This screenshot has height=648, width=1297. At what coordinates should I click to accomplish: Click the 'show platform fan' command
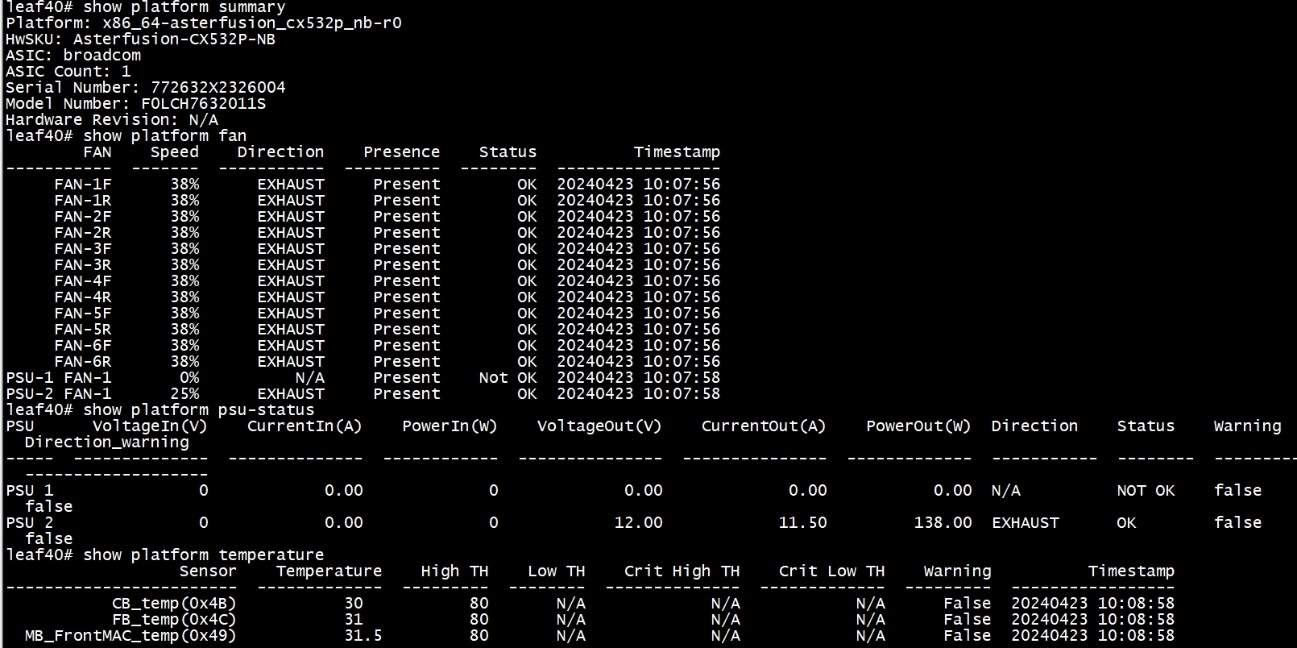pyautogui.click(x=166, y=136)
